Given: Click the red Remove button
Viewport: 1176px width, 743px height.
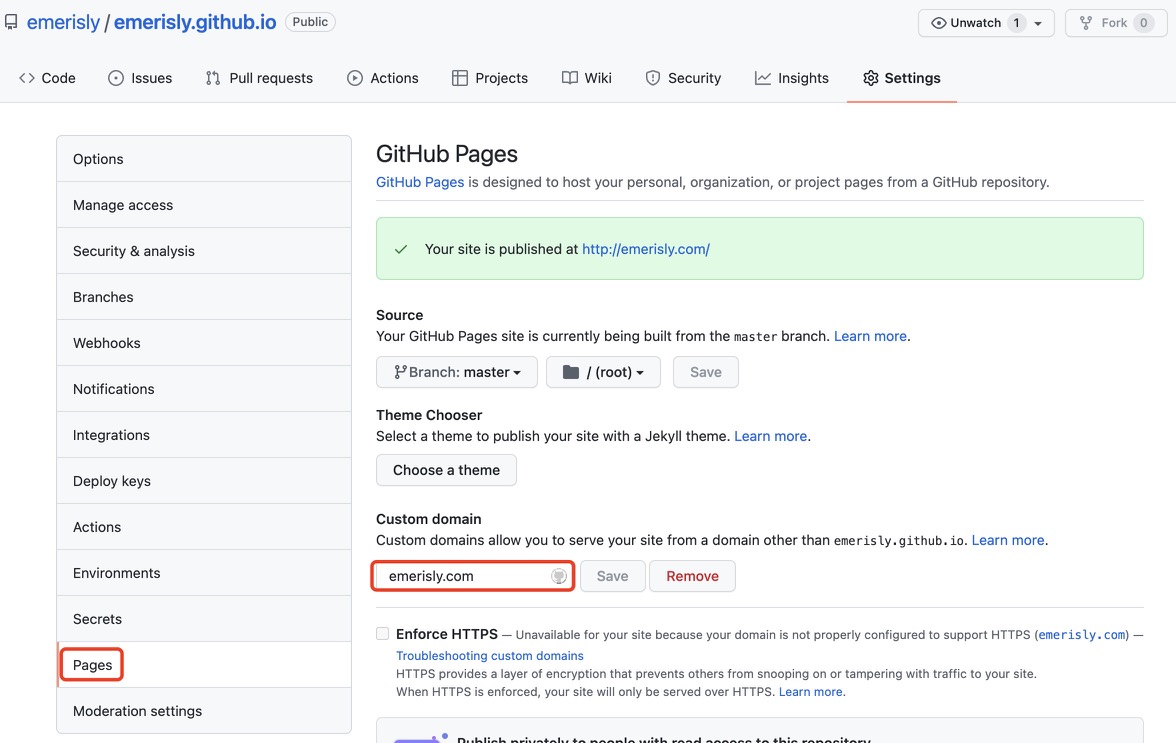Looking at the screenshot, I should tap(692, 576).
